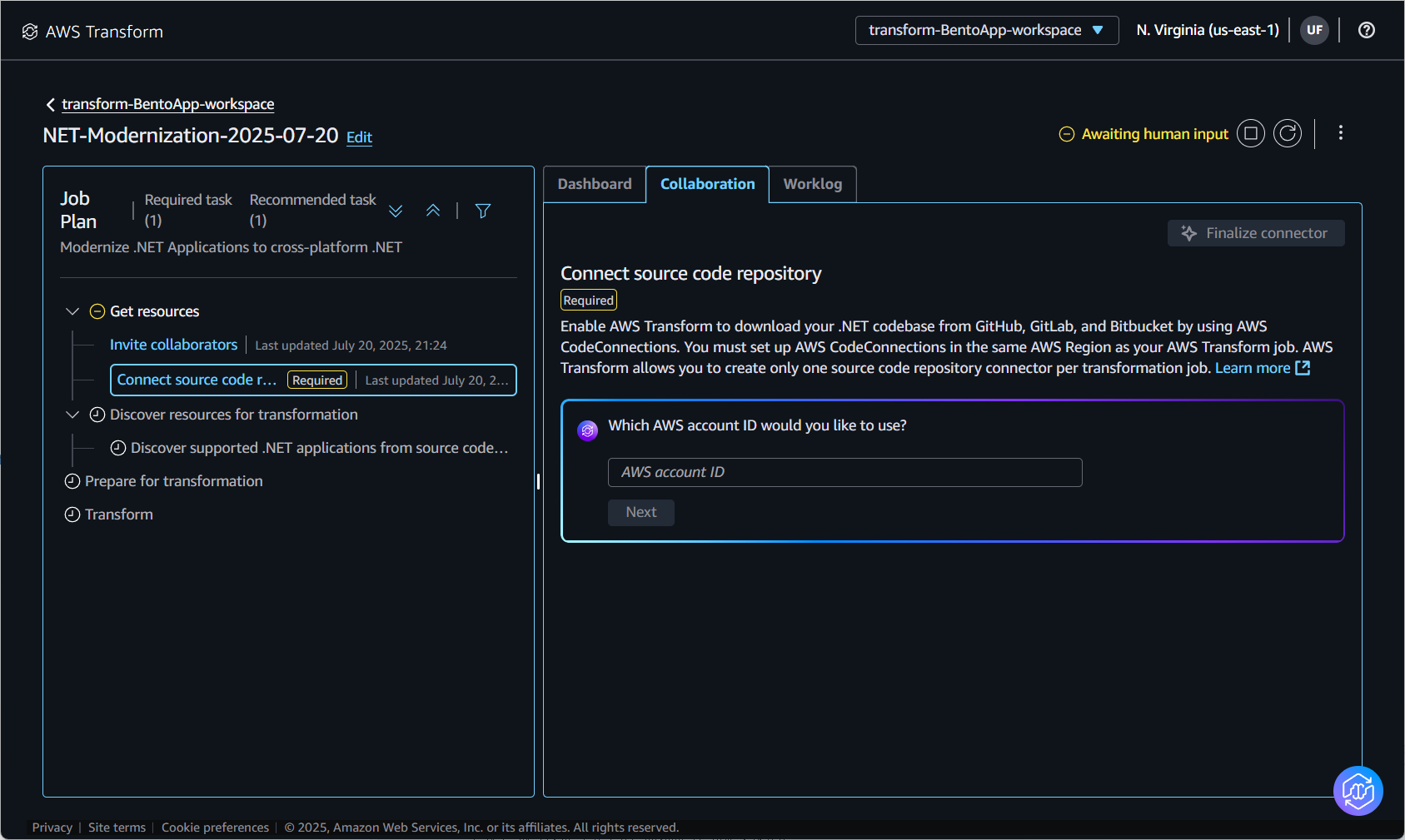Screen dimensions: 1405x840
Task: Click the Awaiting human input status icon
Action: pyautogui.click(x=1067, y=134)
